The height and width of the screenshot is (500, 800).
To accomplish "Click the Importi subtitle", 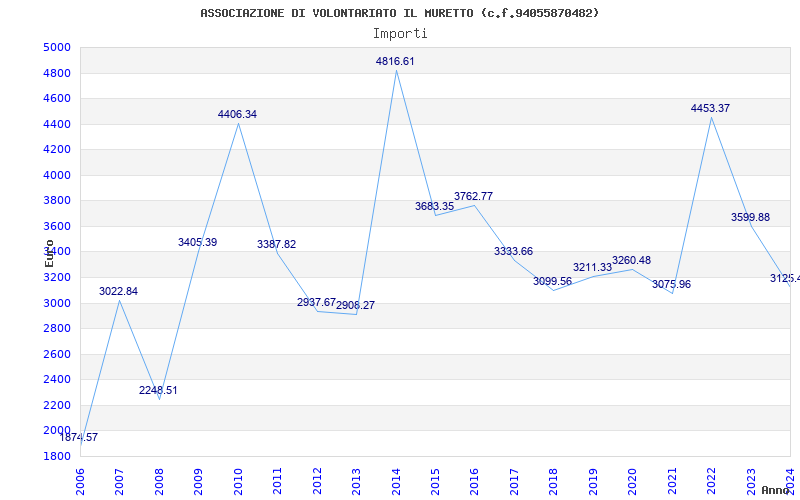I will click(x=400, y=34).
